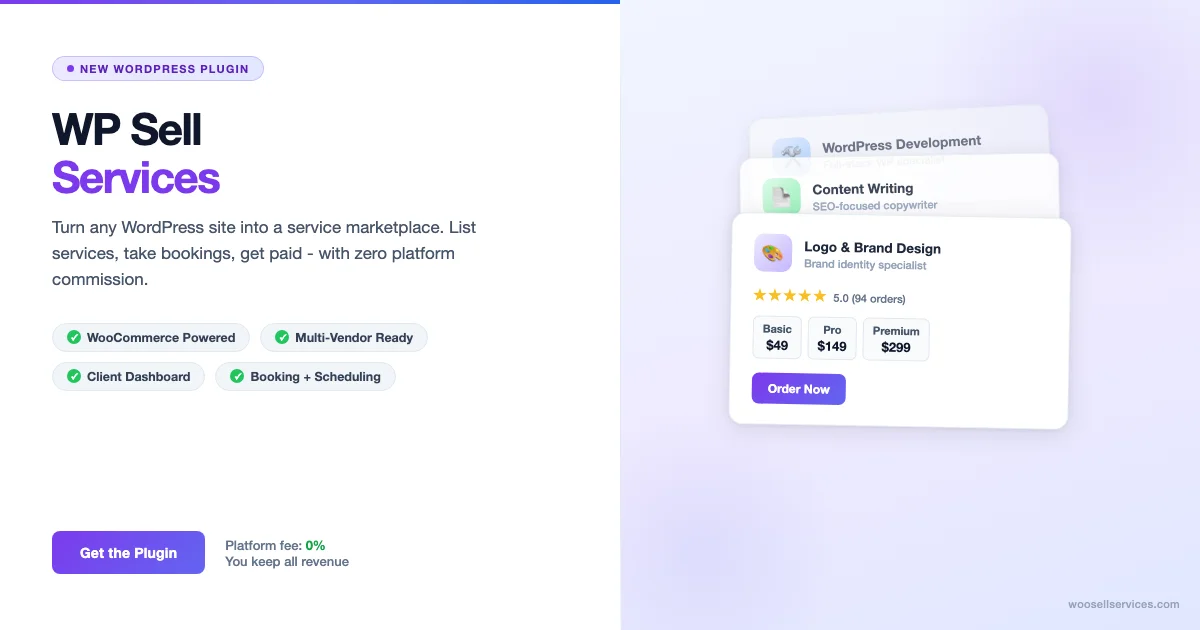Select the Basic $49 pricing tier

tap(777, 338)
